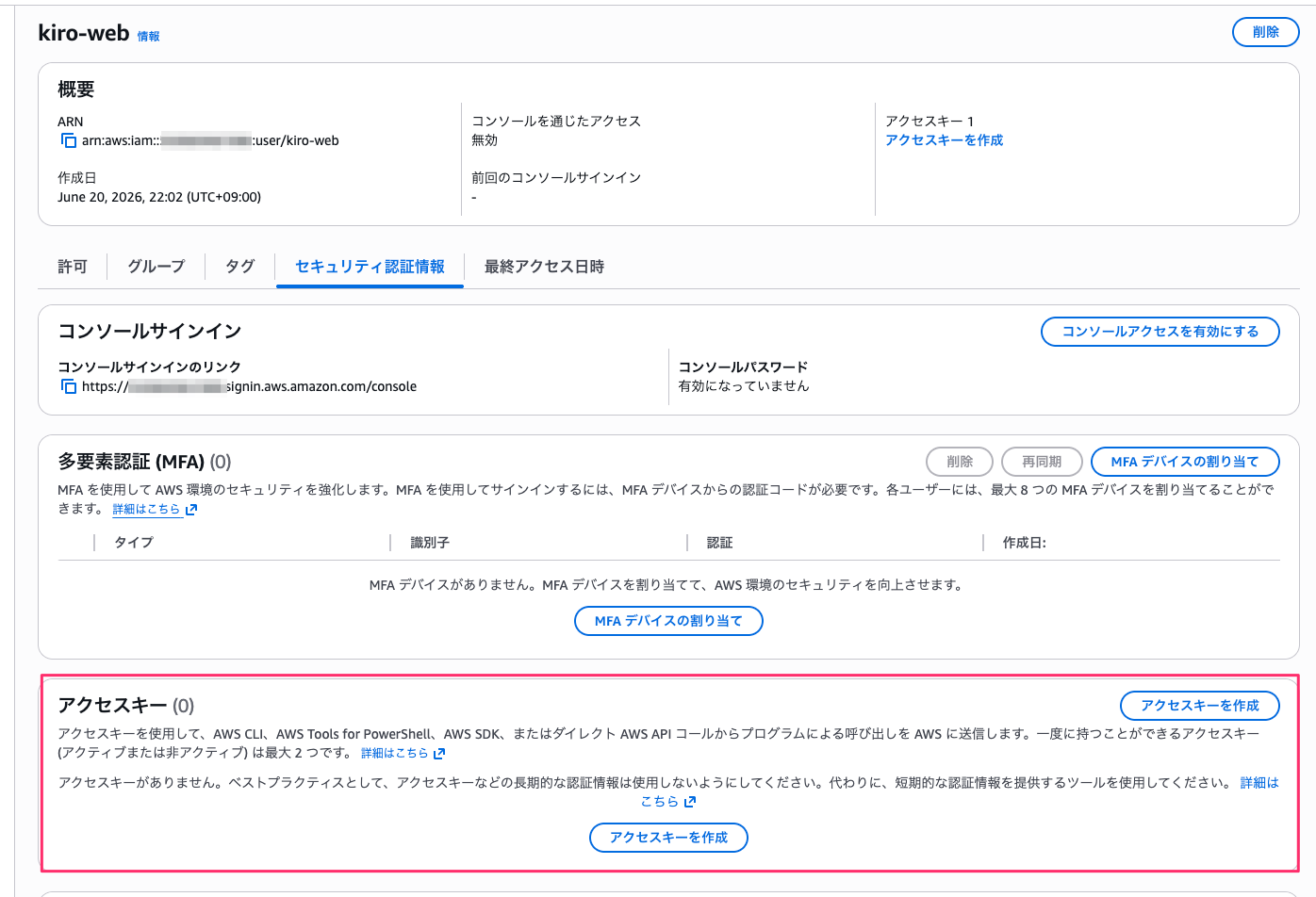
Task: Click the console sign-in URL text
Action: (x=249, y=386)
